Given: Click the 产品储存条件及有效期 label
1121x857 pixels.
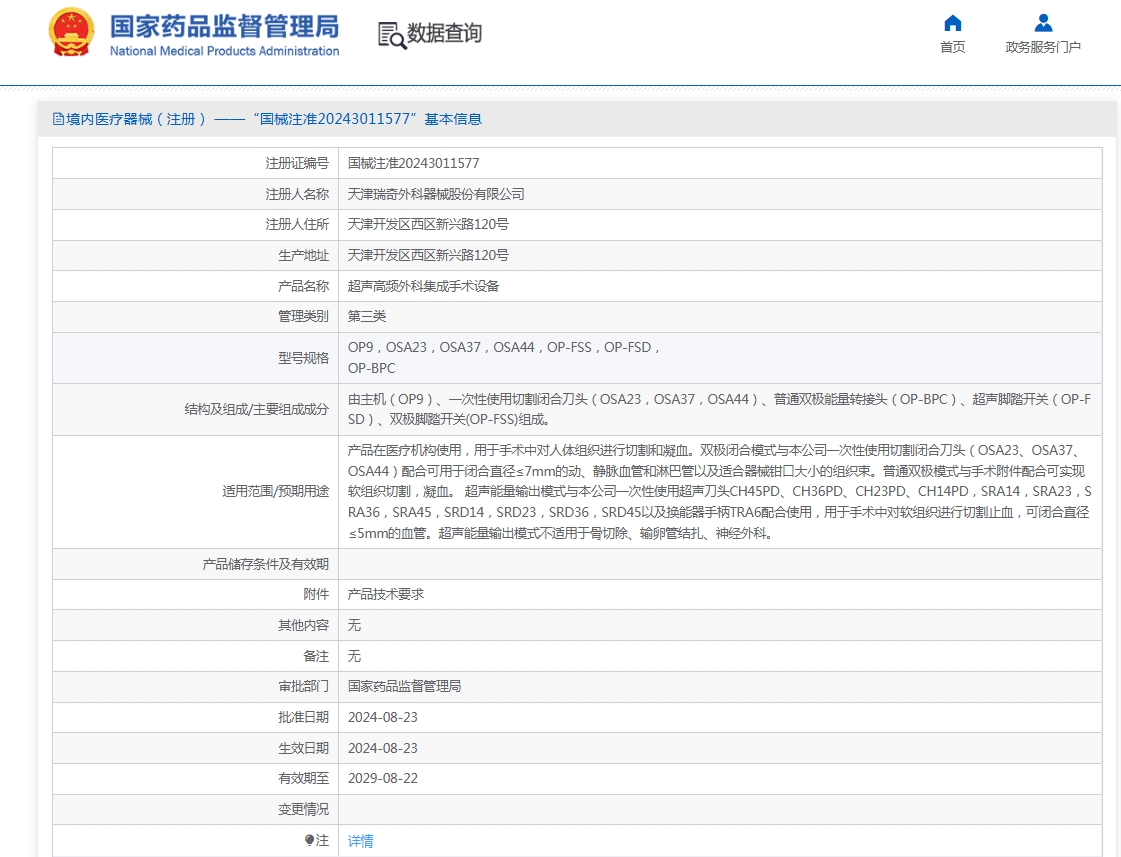Looking at the screenshot, I should 265,564.
